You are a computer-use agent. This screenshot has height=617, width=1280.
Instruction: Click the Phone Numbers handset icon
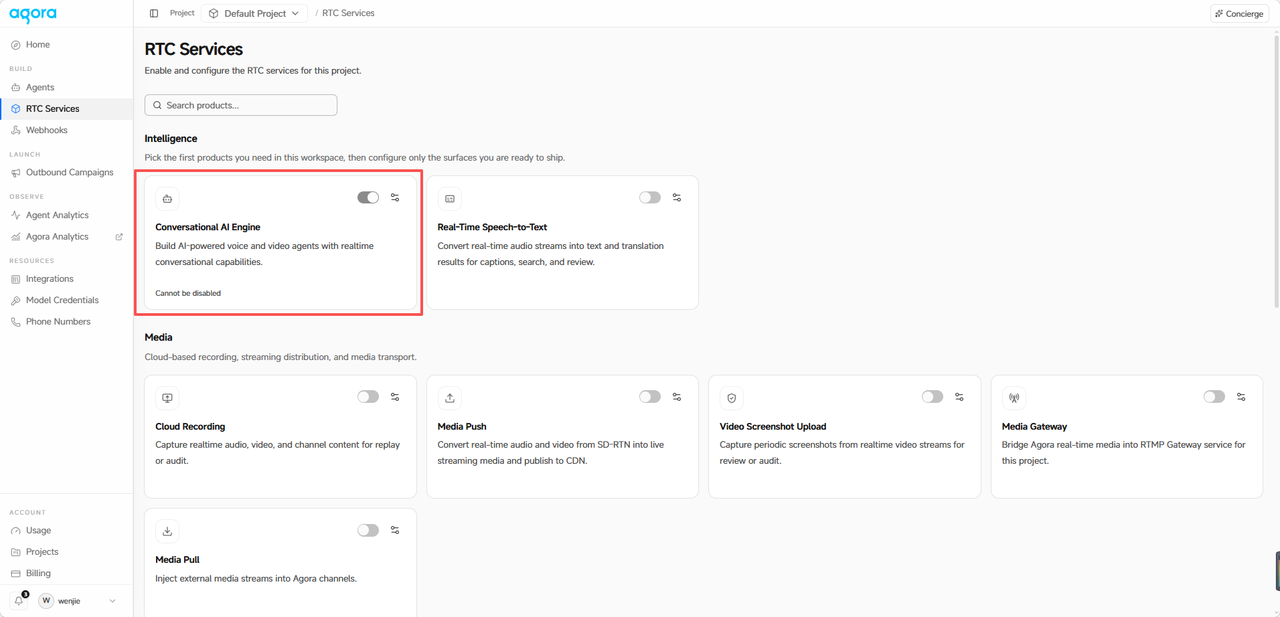(x=15, y=322)
